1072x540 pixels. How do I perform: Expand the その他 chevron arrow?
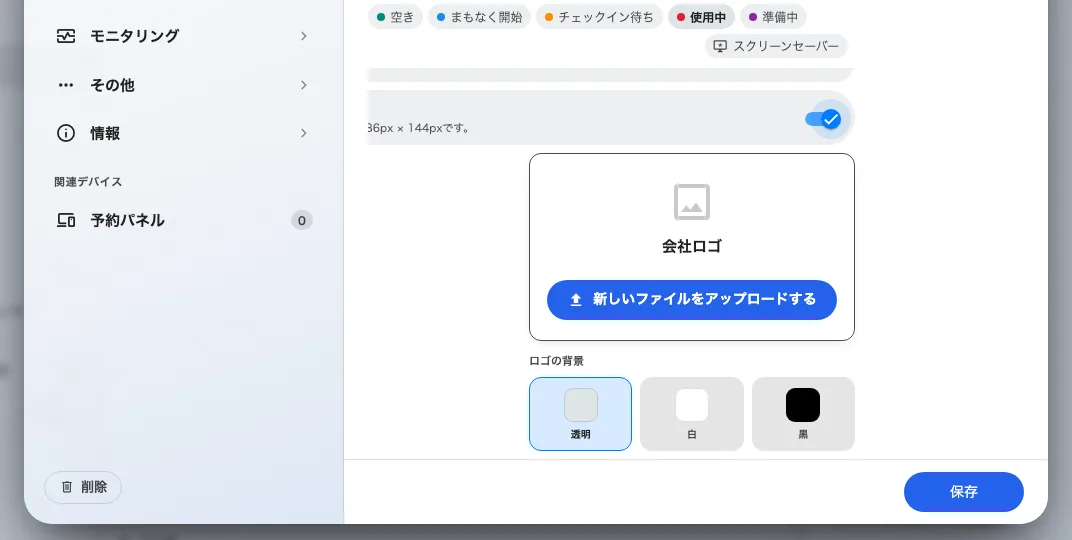tap(304, 85)
